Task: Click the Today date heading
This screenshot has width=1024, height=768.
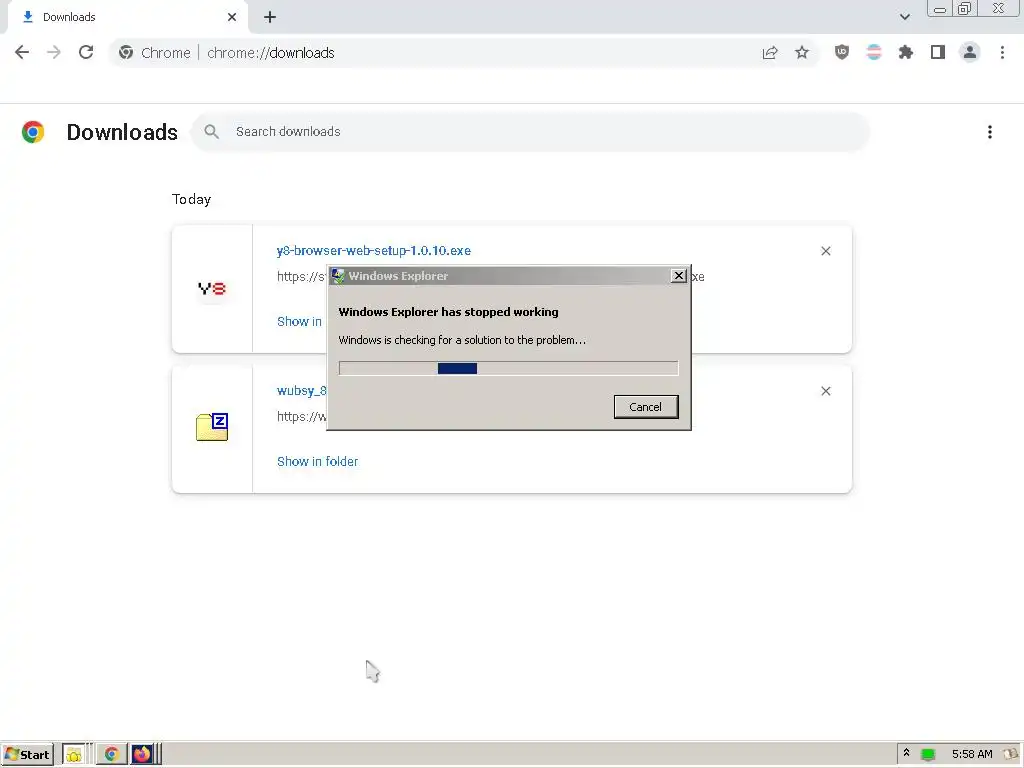Action: click(191, 199)
